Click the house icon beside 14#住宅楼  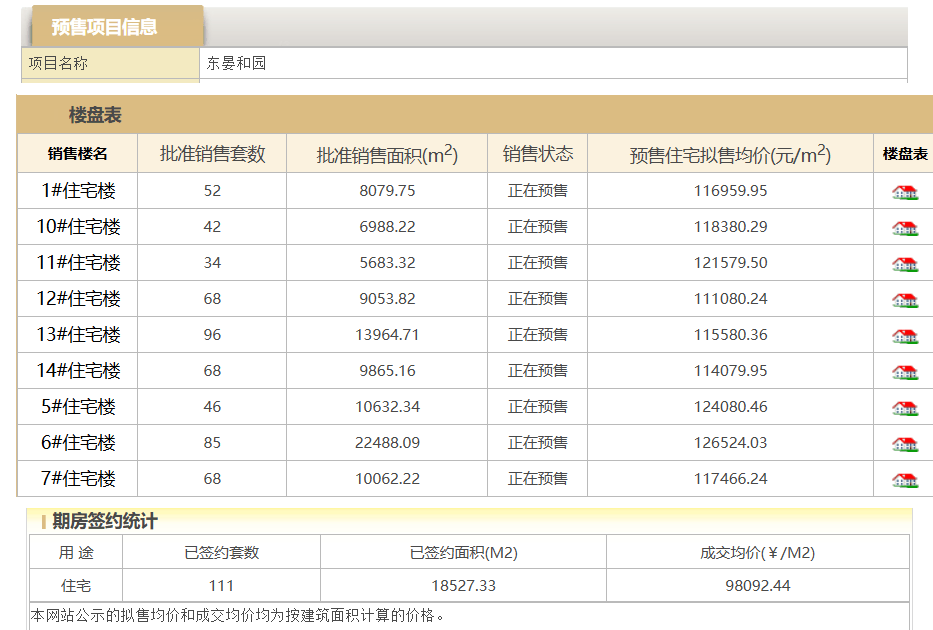[x=904, y=372]
